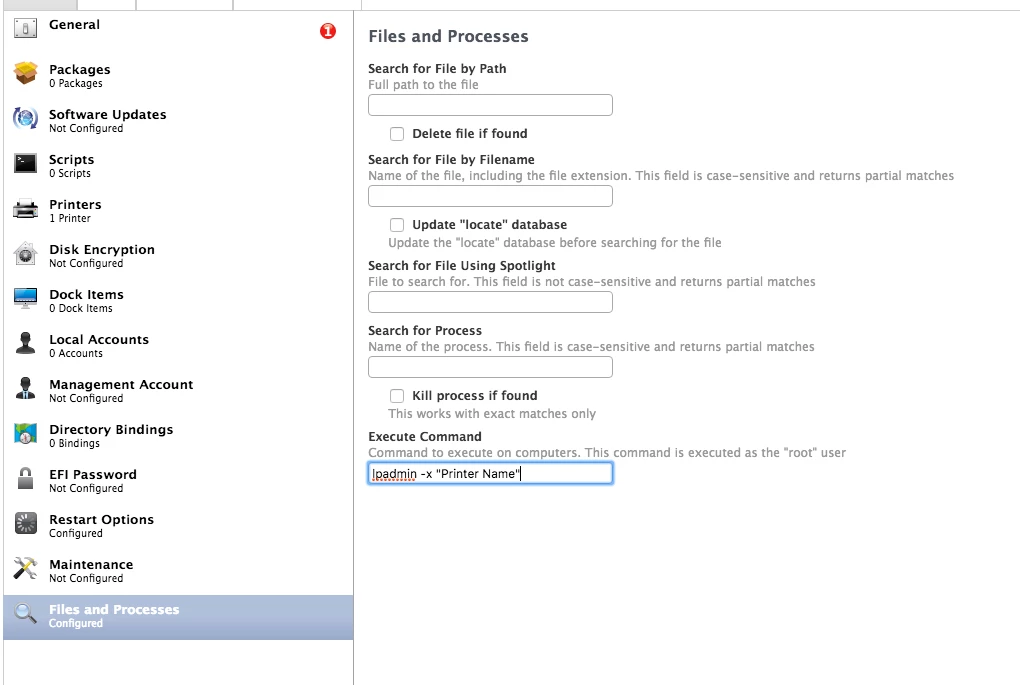Image resolution: width=1020 pixels, height=685 pixels.
Task: Click the Dock Items monitor icon
Action: click(25, 299)
